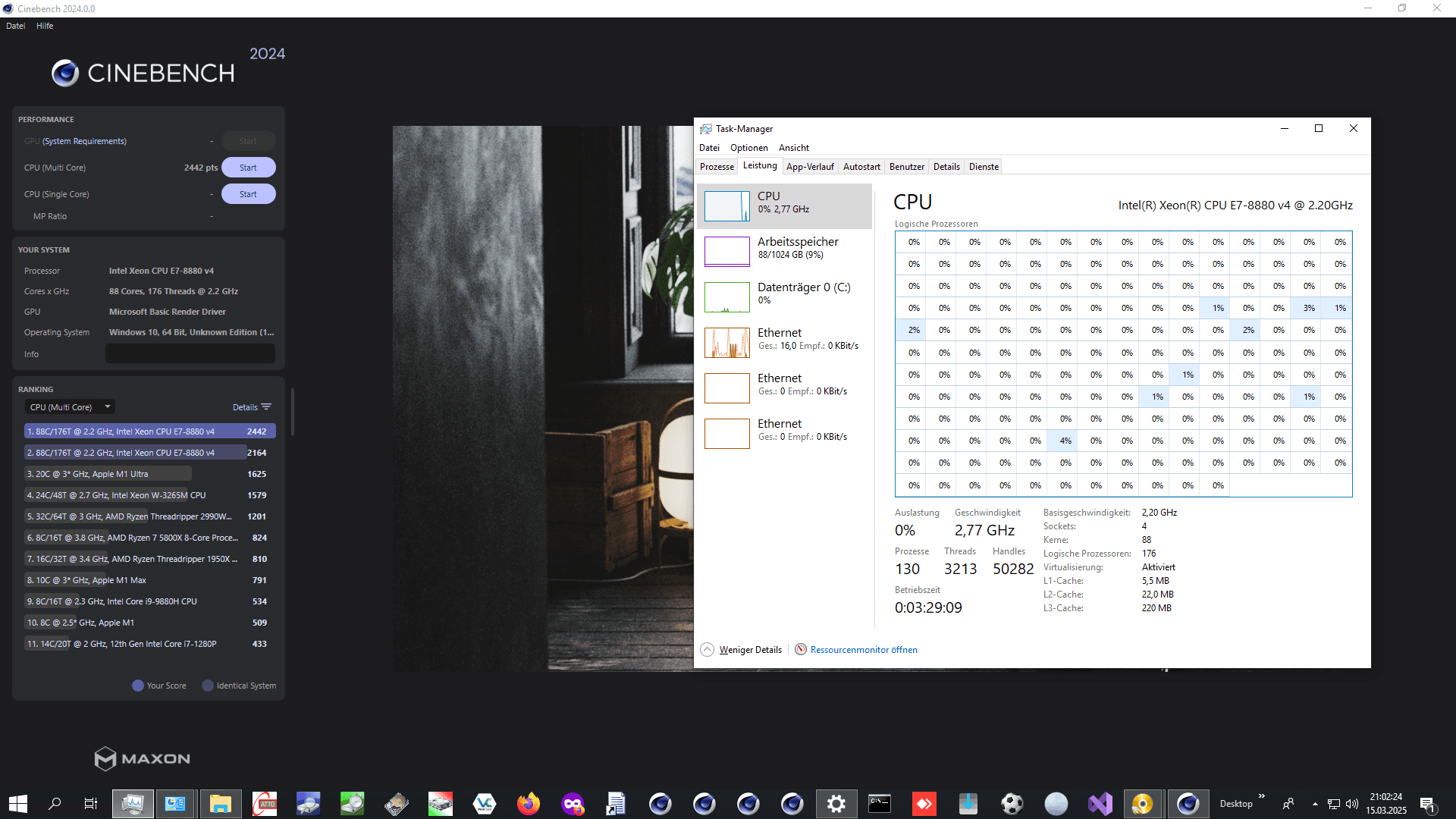Click the Info input field
The width and height of the screenshot is (1456, 819).
(x=190, y=354)
